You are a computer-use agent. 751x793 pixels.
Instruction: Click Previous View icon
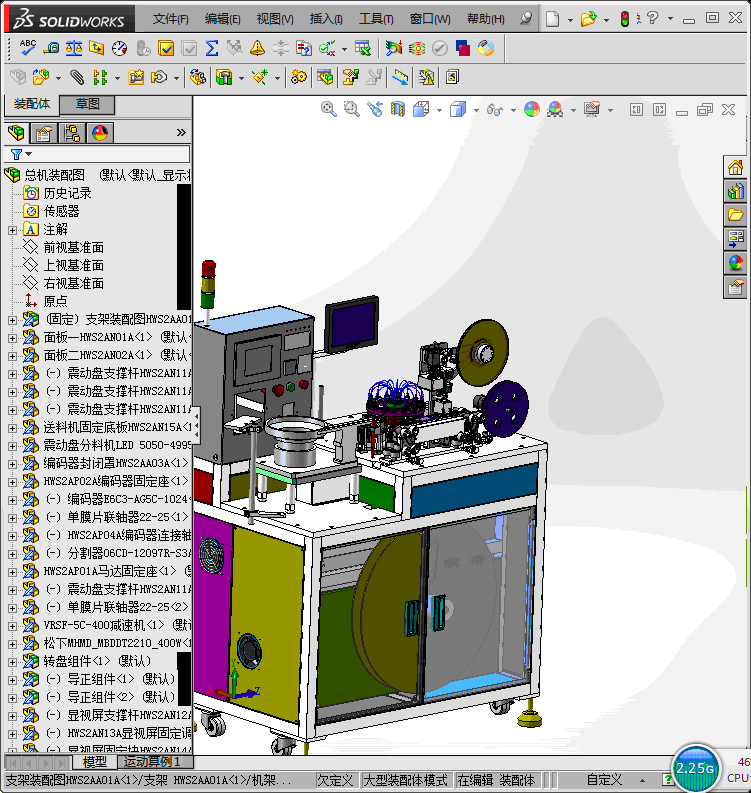click(x=375, y=109)
